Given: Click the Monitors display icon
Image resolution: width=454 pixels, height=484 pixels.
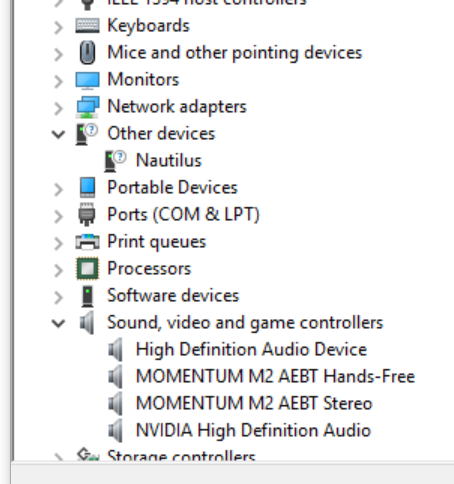Looking at the screenshot, I should pyautogui.click(x=87, y=80).
